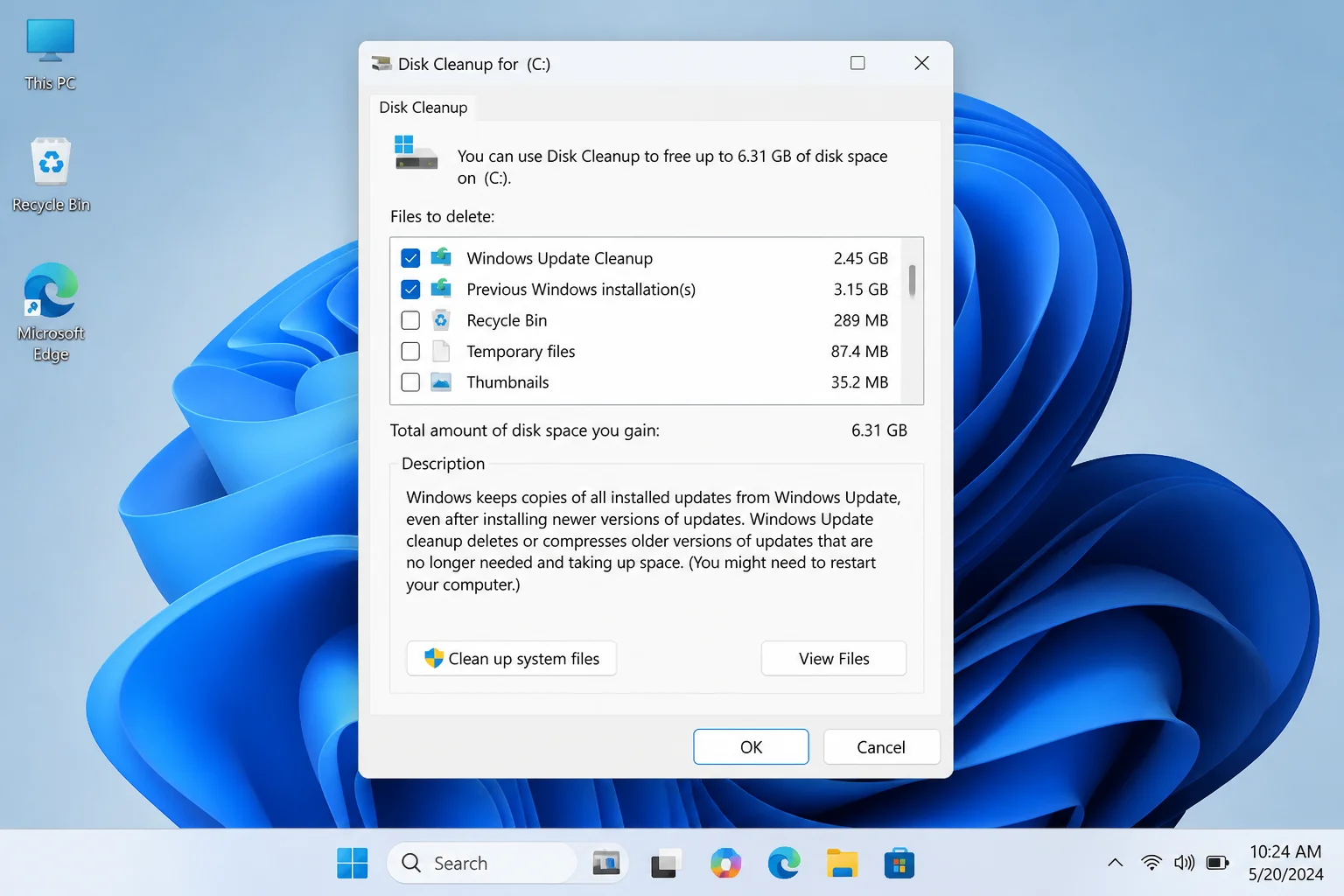The image size is (1344, 896).
Task: Confirm cleanup with the OK button
Action: (751, 747)
